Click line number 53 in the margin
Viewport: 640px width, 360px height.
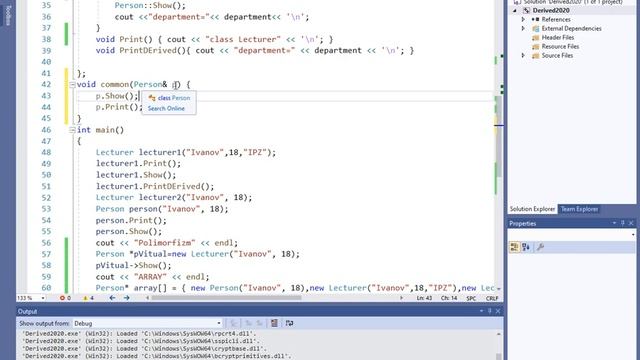click(46, 209)
